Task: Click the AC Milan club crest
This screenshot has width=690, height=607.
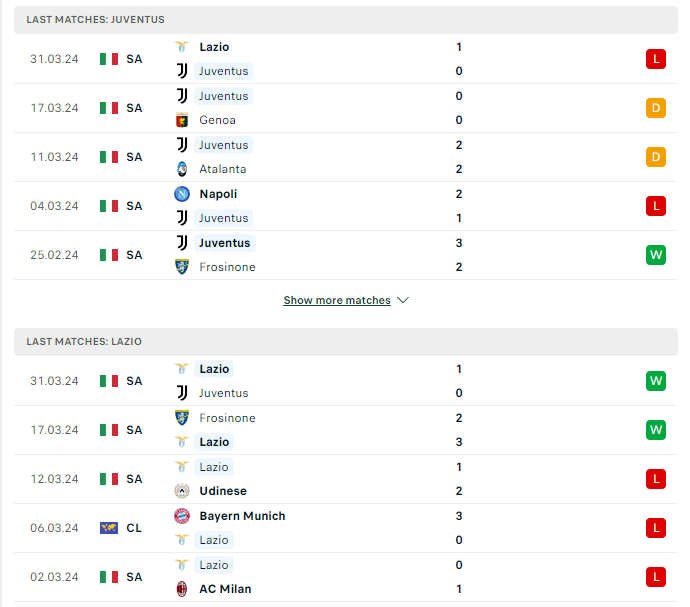Action: (182, 589)
